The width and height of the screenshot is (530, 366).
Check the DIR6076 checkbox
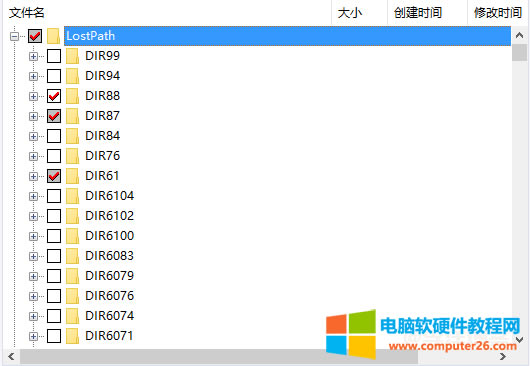coord(54,296)
